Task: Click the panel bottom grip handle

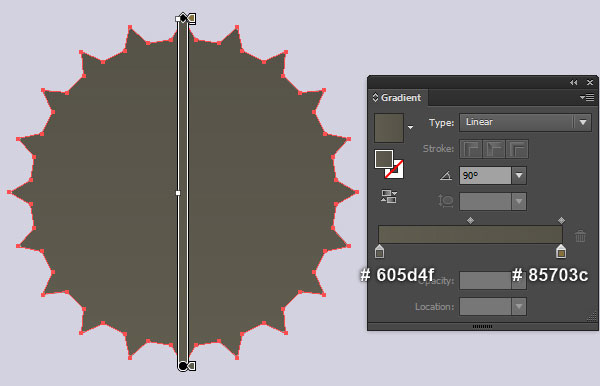Action: pyautogui.click(x=483, y=326)
